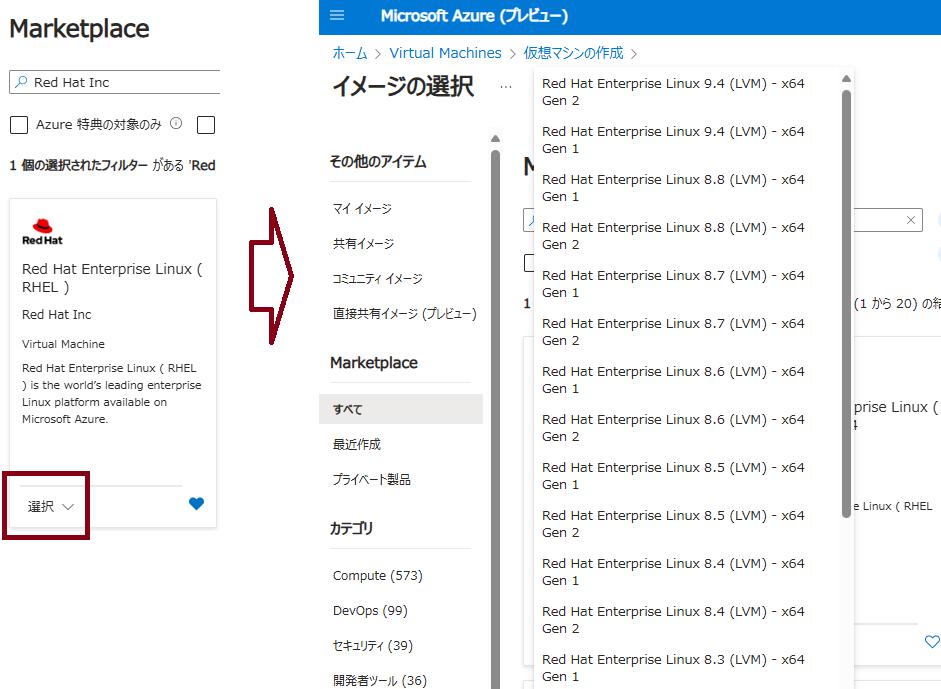Click Red Hat Inc publisher text on card
The width and height of the screenshot is (941, 689).
tap(56, 314)
